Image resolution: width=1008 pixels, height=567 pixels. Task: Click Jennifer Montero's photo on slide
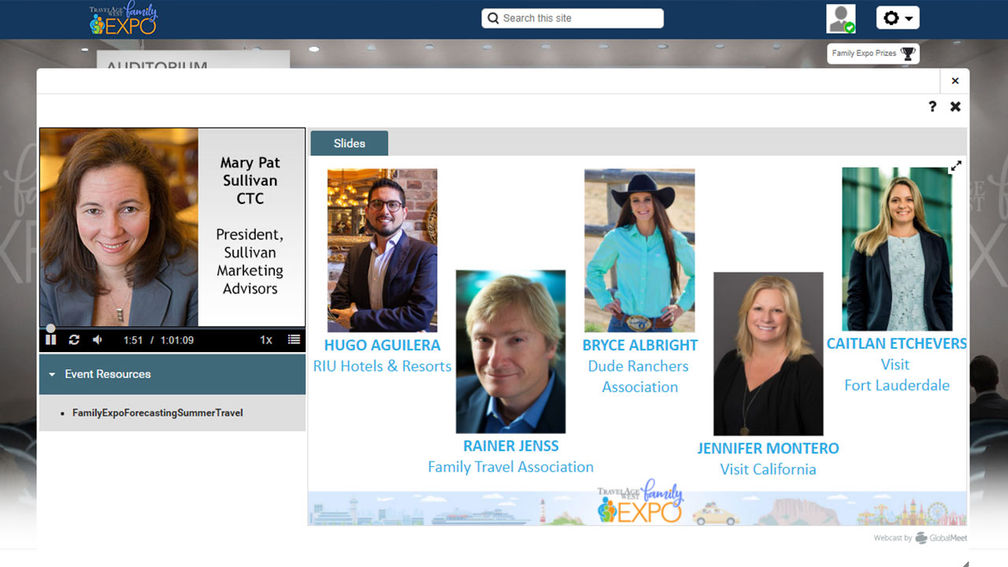pos(768,354)
